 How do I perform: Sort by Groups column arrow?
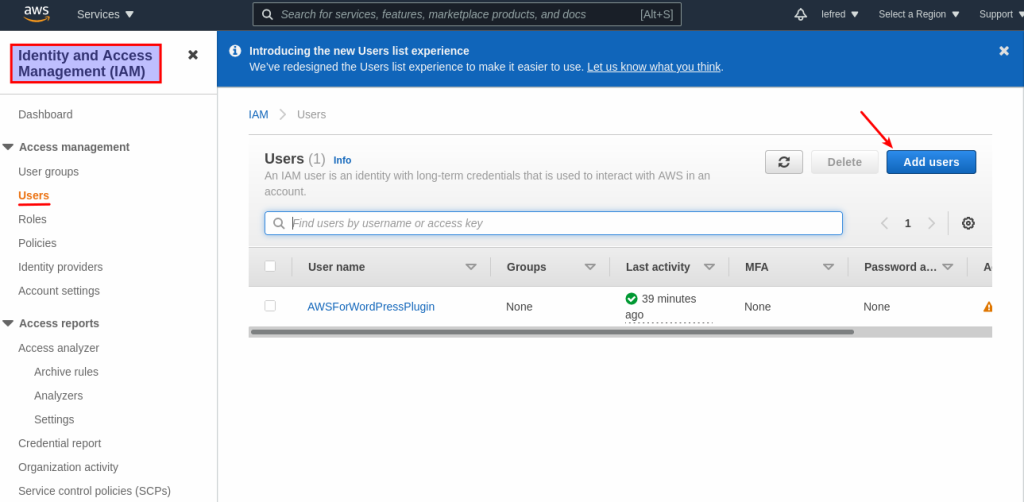click(x=590, y=267)
